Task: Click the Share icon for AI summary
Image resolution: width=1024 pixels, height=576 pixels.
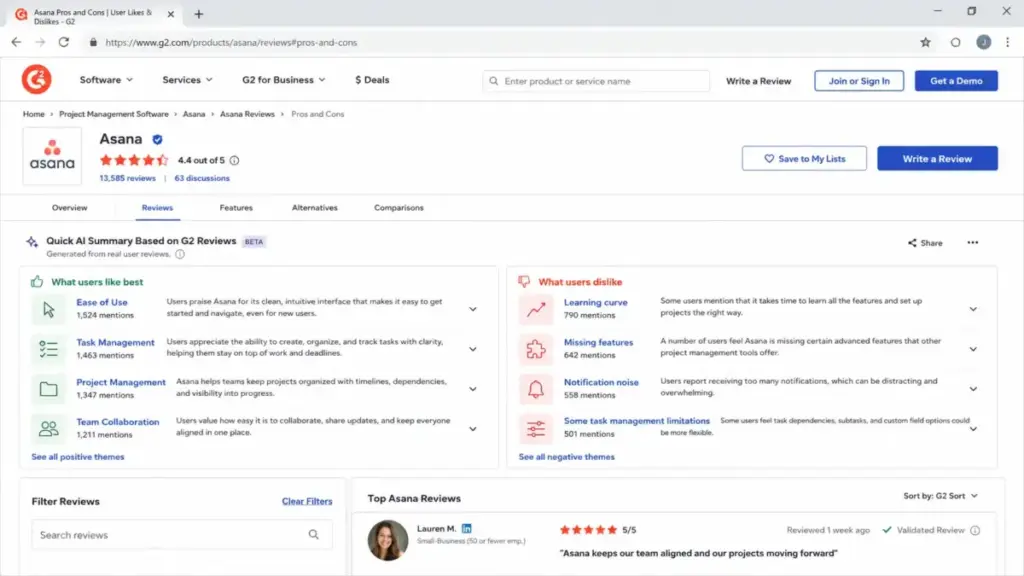Action: pos(912,243)
